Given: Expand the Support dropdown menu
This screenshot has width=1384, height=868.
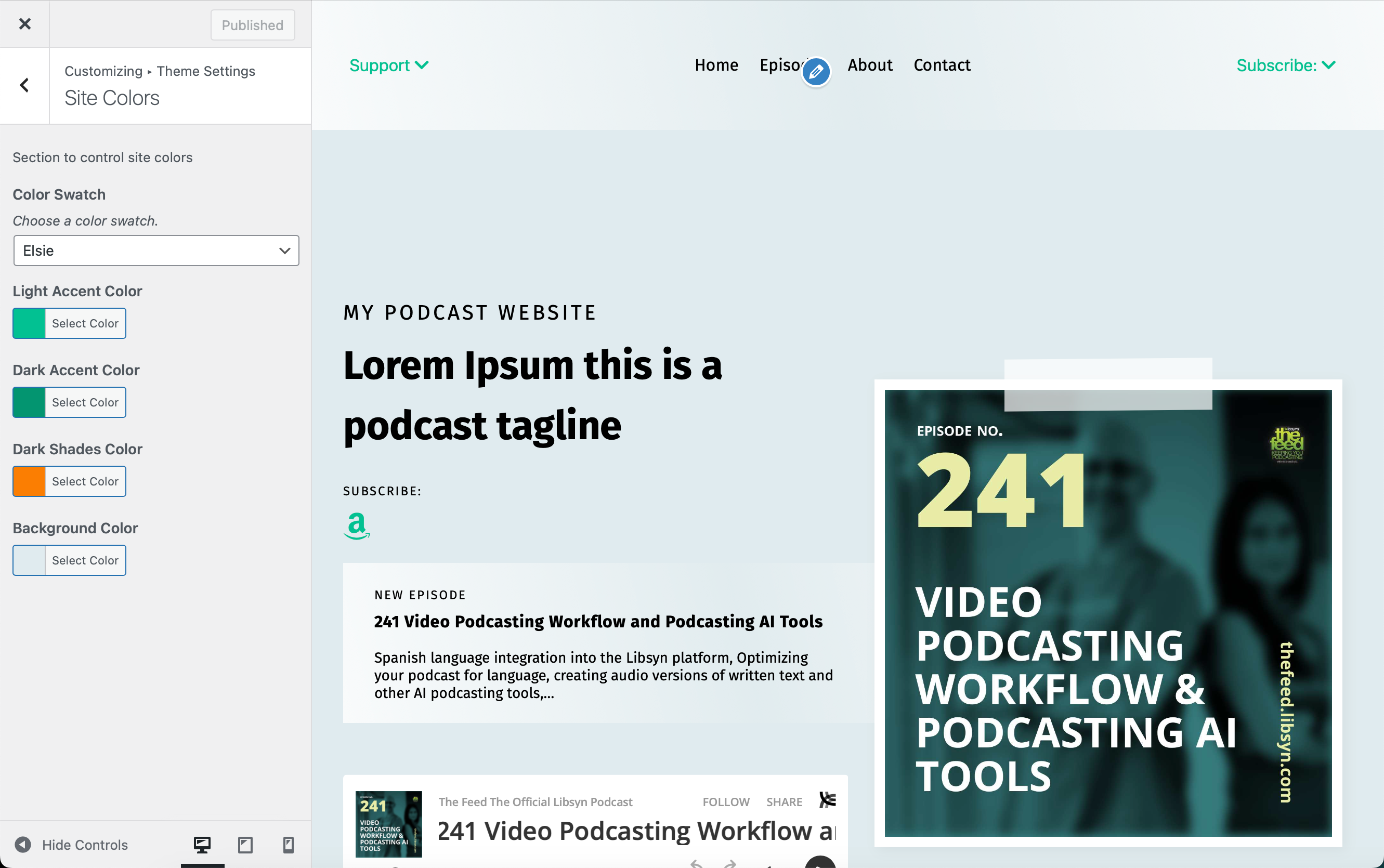Looking at the screenshot, I should click(x=389, y=65).
